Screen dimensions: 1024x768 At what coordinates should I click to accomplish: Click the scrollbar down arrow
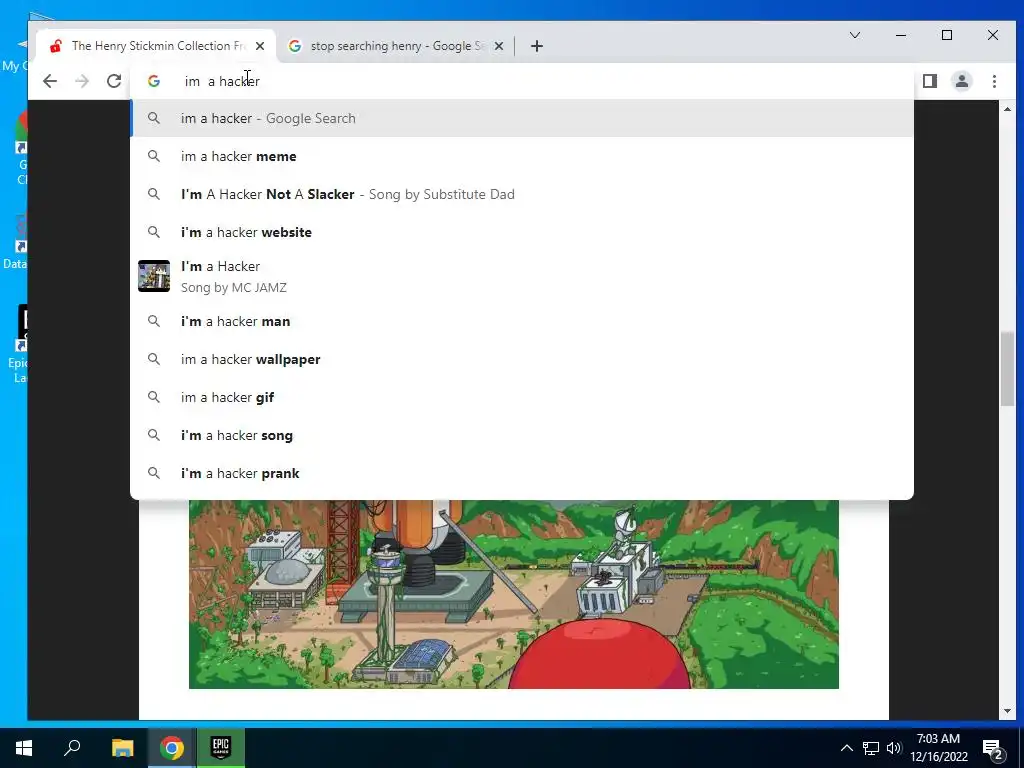1007,711
